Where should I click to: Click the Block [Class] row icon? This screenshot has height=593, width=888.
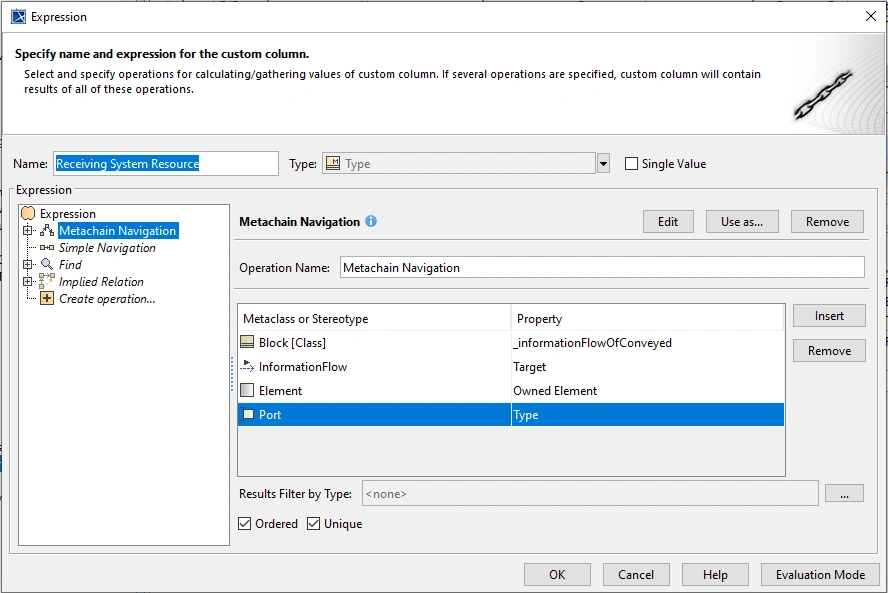248,342
